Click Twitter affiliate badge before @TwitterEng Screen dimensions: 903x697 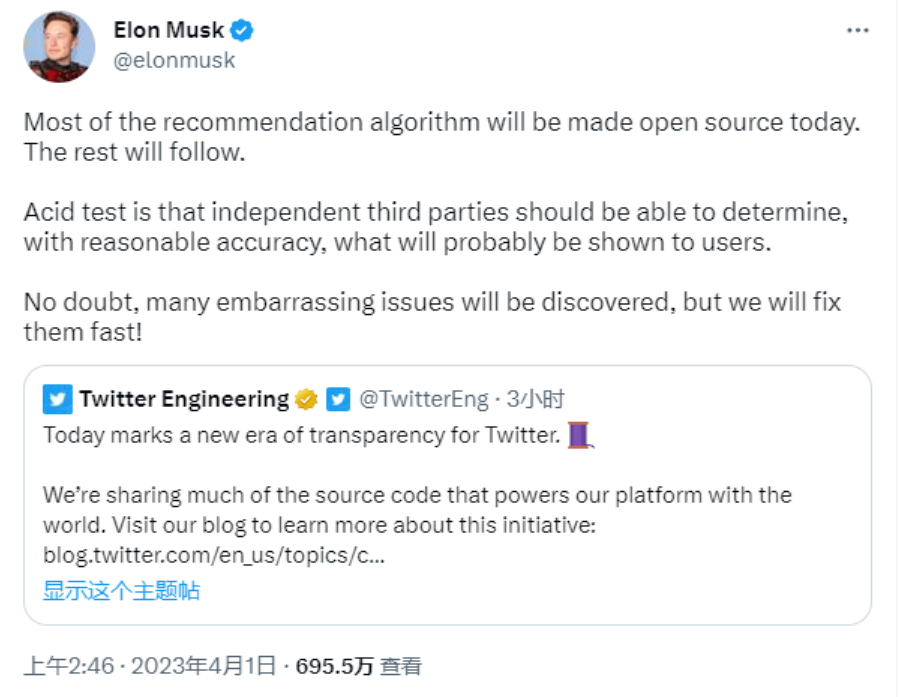(x=338, y=400)
